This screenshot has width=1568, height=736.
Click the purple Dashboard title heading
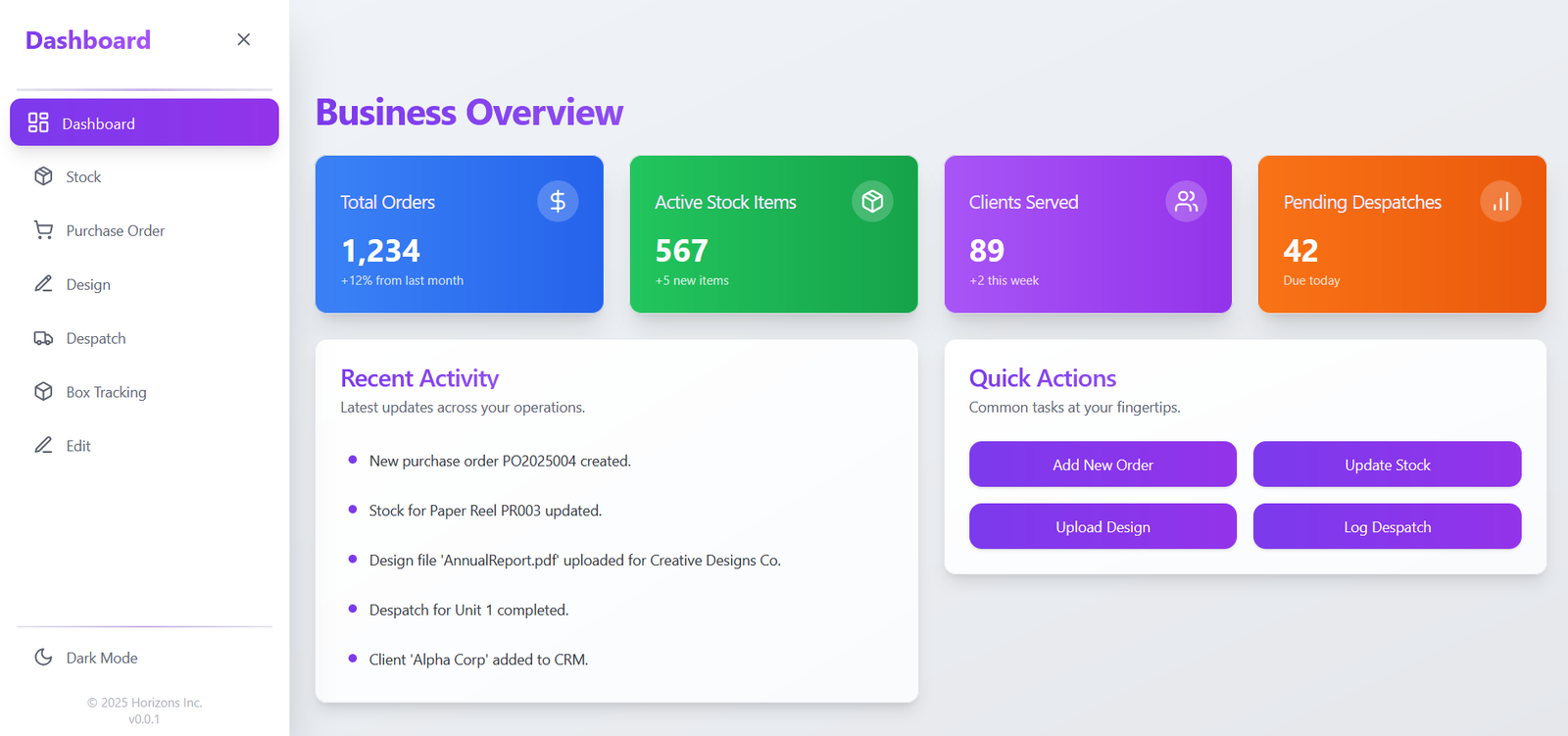88,40
